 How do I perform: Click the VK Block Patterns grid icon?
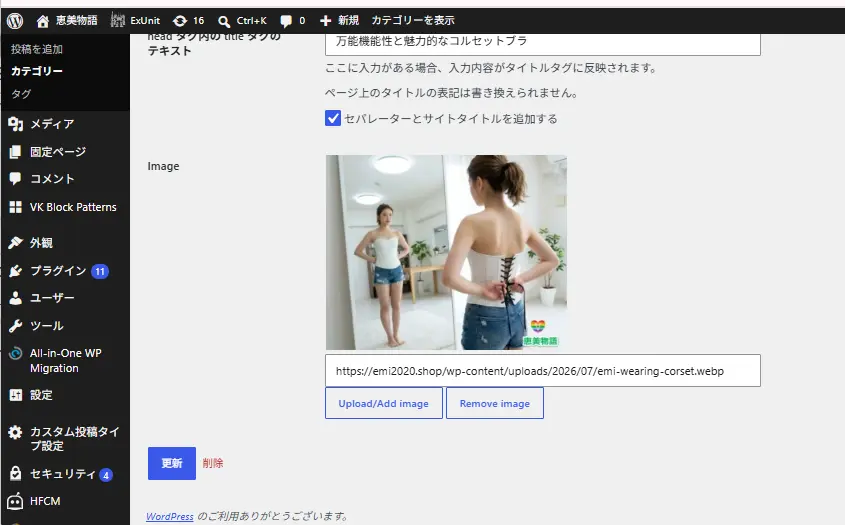click(x=16, y=207)
